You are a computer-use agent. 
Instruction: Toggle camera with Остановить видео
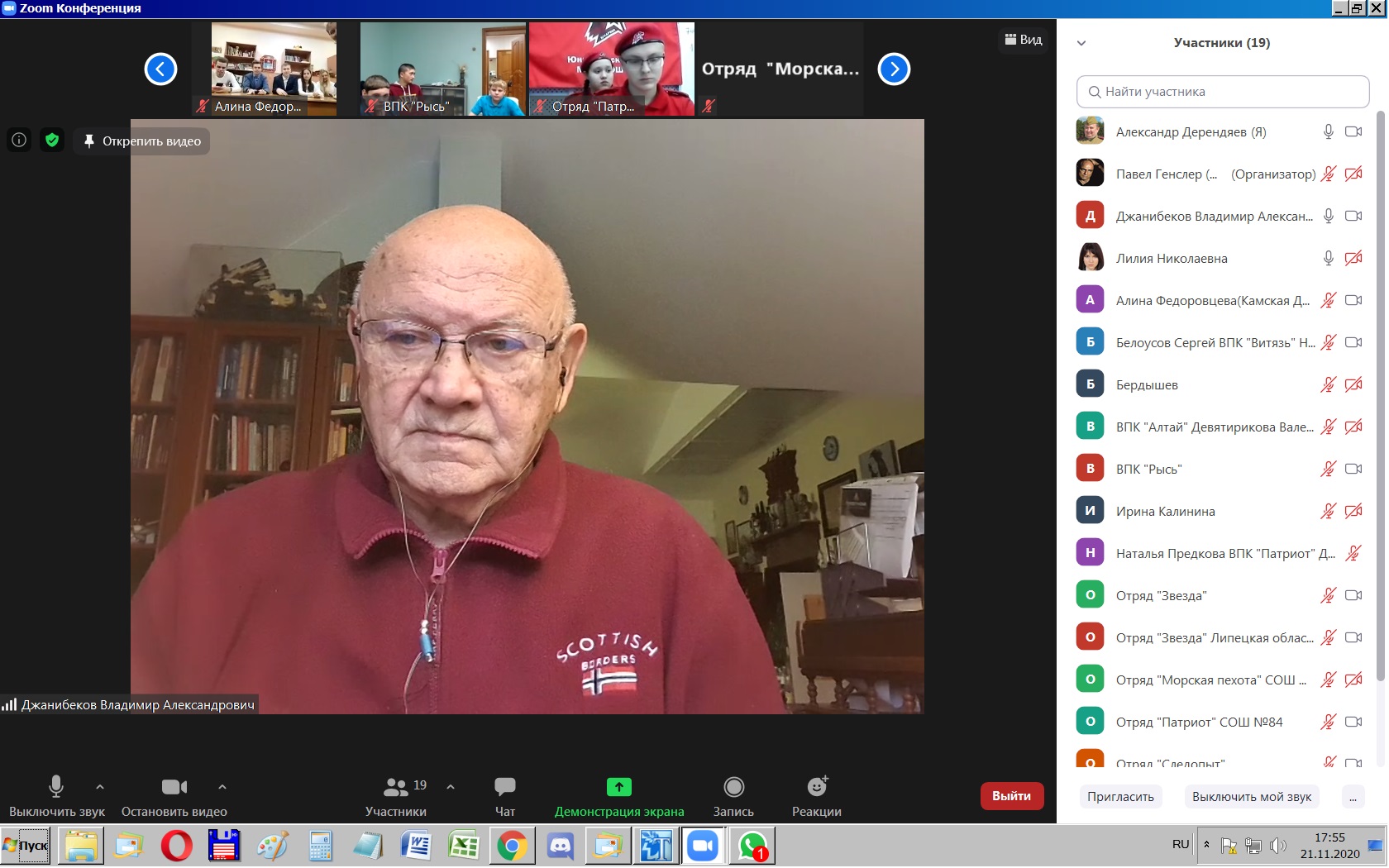pyautogui.click(x=174, y=797)
